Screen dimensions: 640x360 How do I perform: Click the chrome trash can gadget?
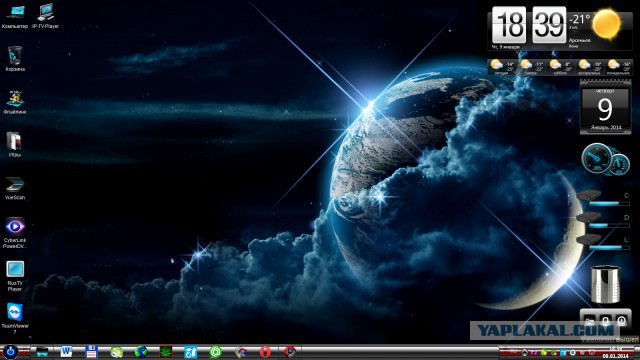(606, 284)
